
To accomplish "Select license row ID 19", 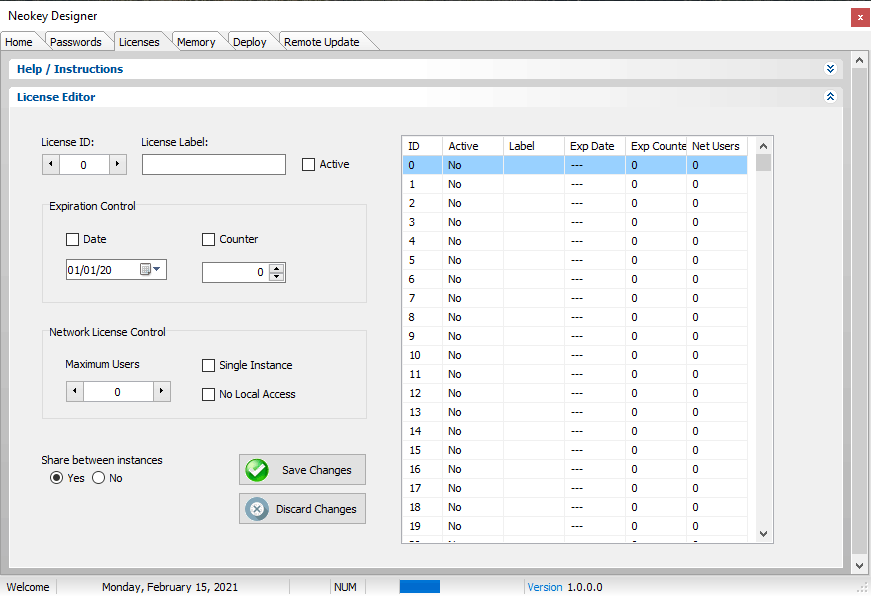I will pos(575,526).
